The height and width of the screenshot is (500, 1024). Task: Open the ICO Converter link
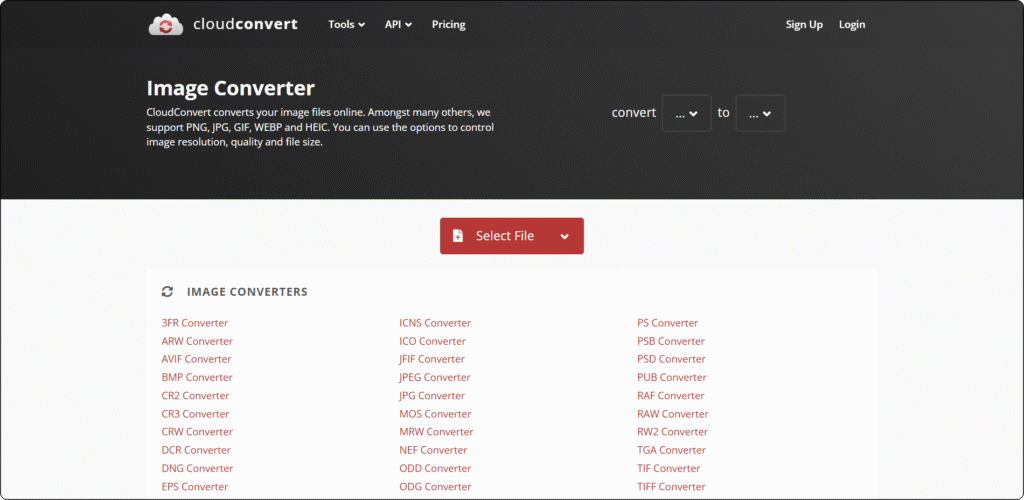[432, 341]
